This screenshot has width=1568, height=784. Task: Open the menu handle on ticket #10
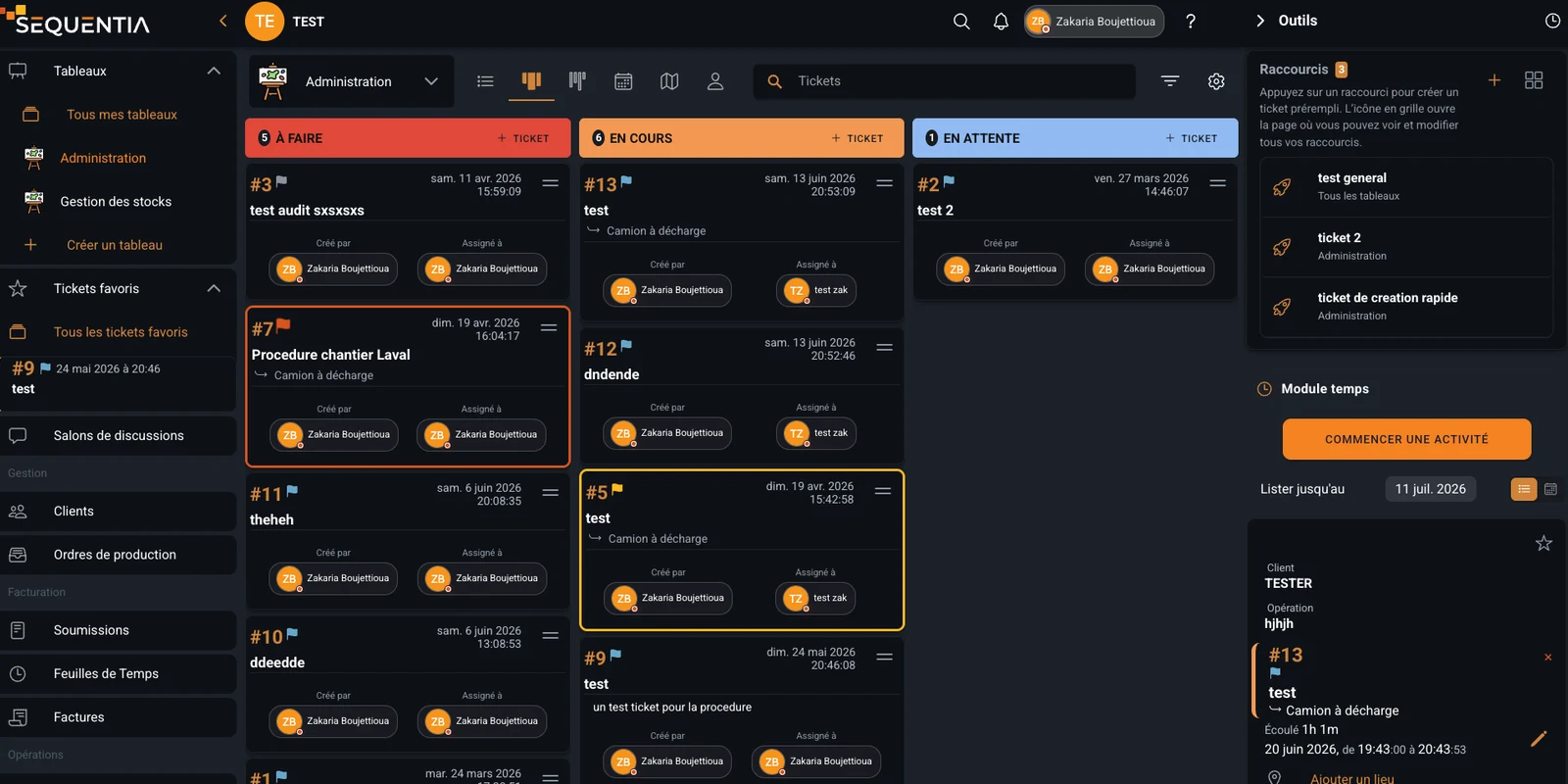click(x=551, y=636)
